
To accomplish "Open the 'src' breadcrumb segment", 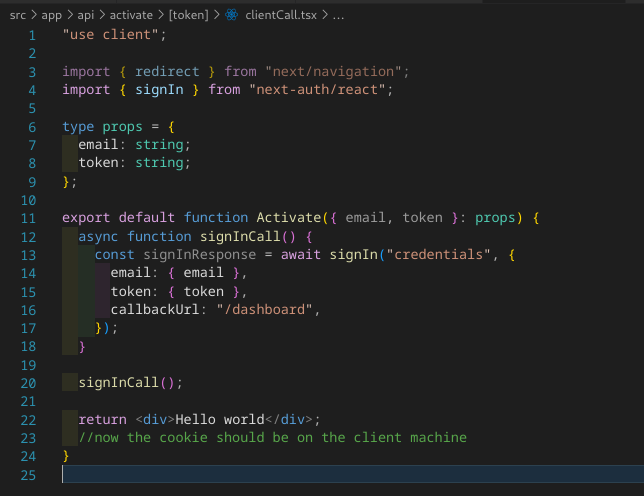I will tap(18, 15).
